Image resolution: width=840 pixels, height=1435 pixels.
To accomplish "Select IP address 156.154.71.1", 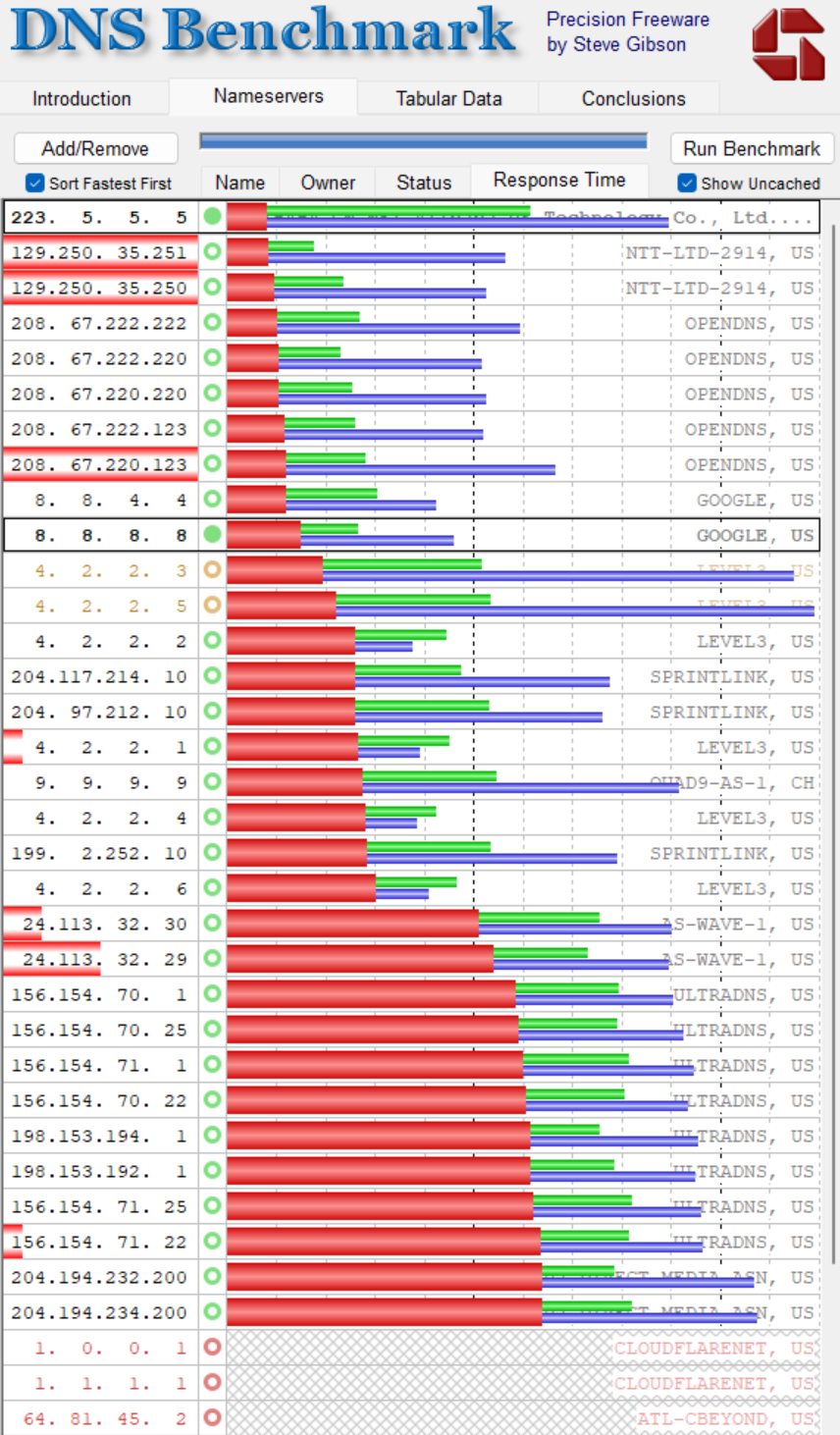I will pos(99,1065).
